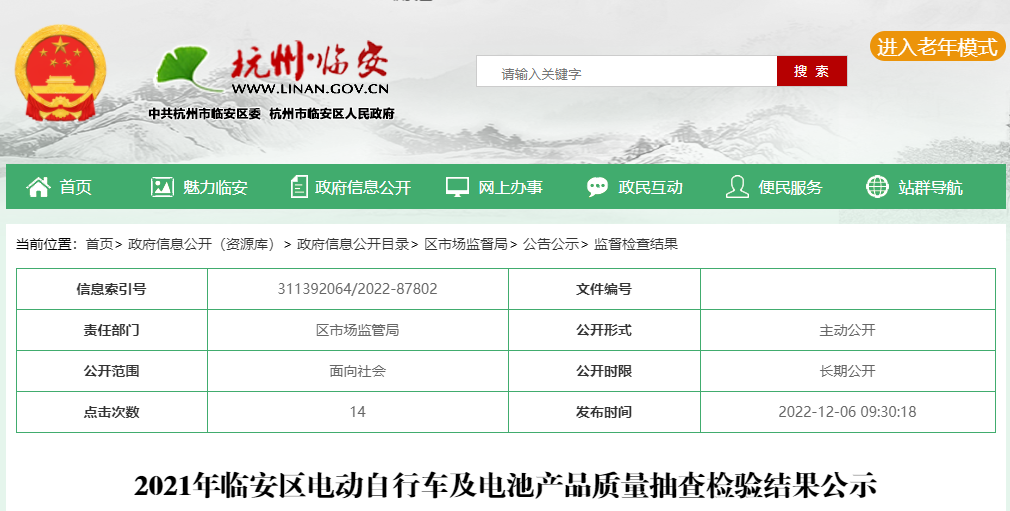Click the document icon beside 政府信息公开
The image size is (1010, 511).
299,187
